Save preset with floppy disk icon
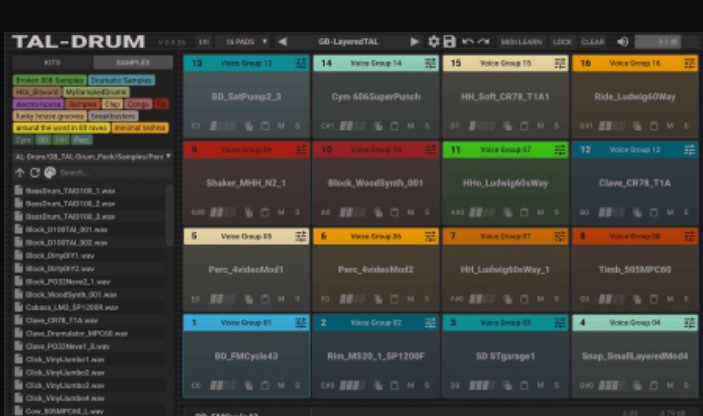 (449, 42)
